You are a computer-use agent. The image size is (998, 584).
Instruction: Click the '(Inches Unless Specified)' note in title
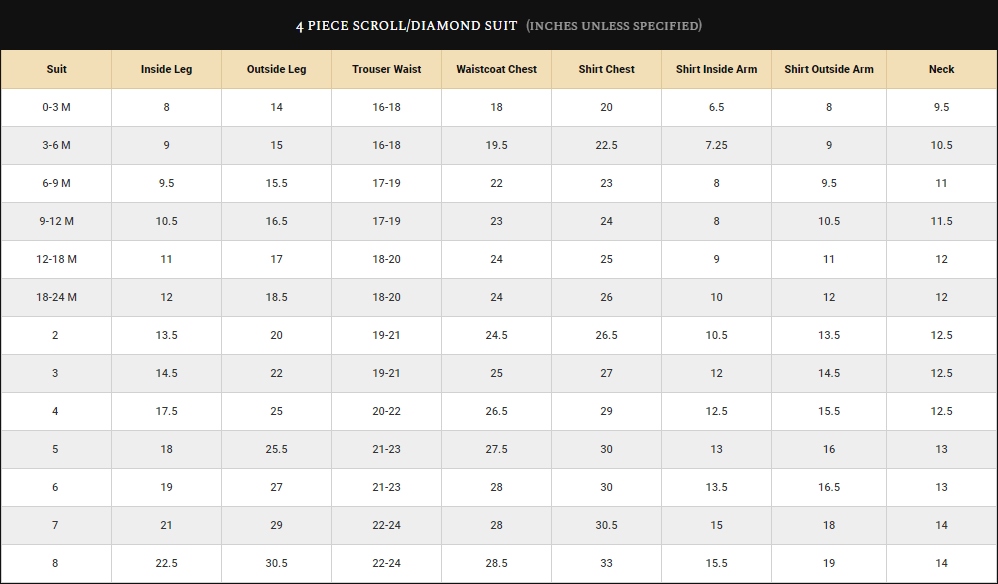point(614,25)
